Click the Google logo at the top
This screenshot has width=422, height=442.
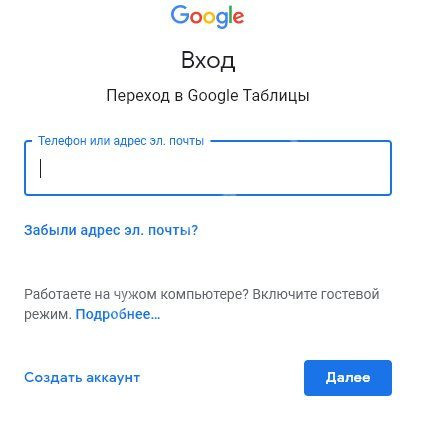pos(207,16)
